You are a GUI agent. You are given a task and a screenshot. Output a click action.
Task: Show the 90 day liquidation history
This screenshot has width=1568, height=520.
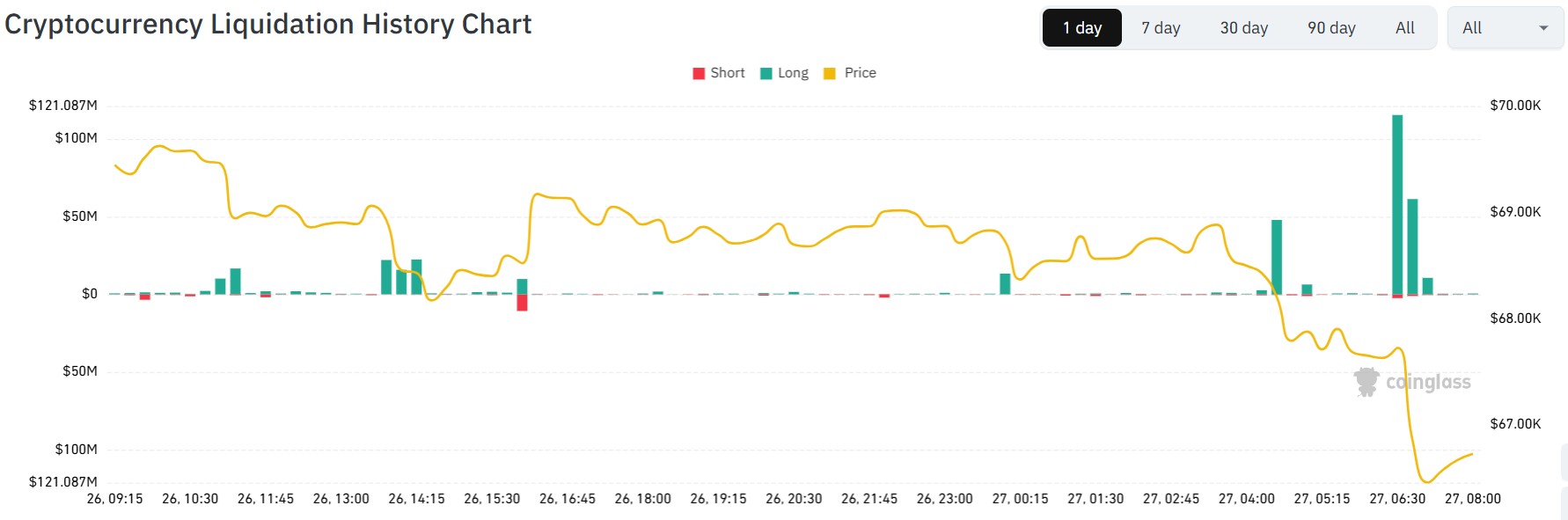pos(1330,28)
